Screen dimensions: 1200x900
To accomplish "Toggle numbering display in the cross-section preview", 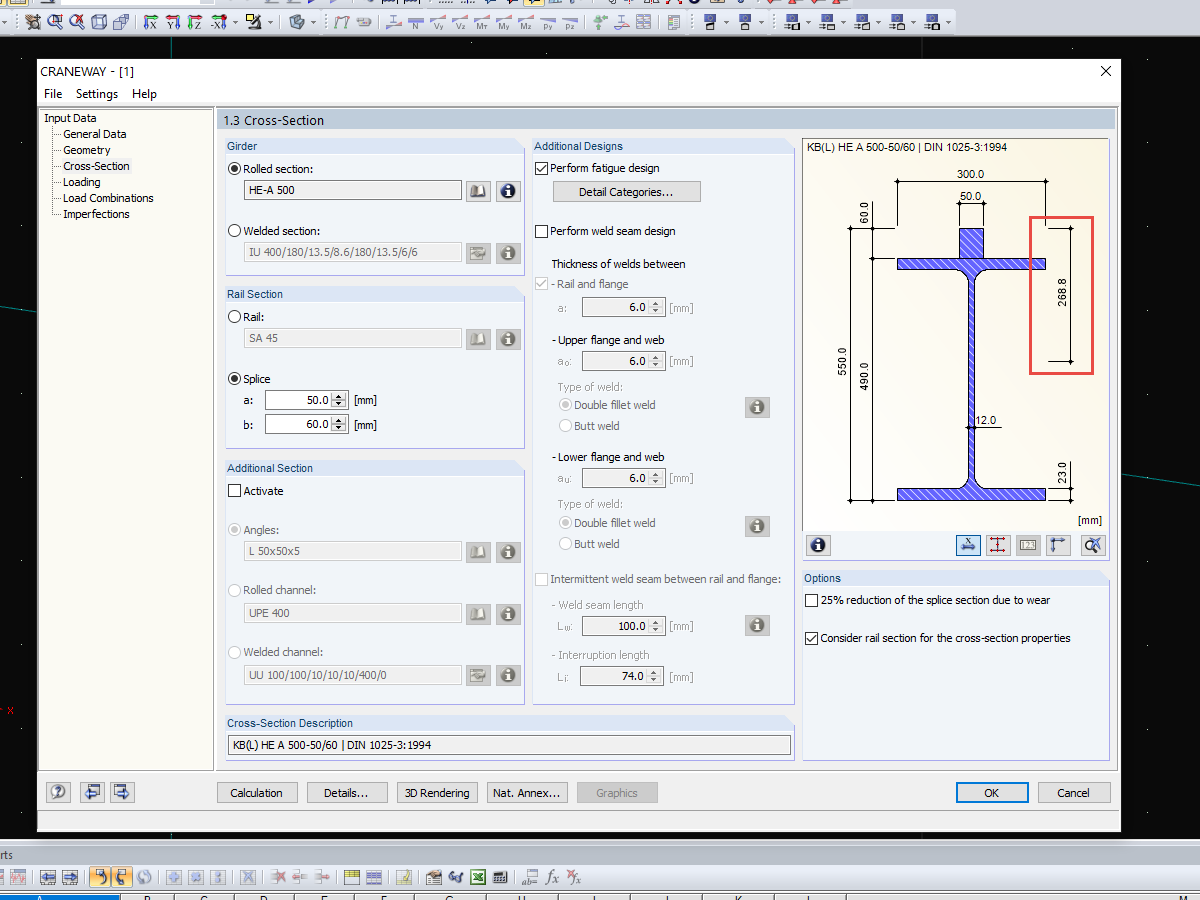I will [x=1027, y=545].
